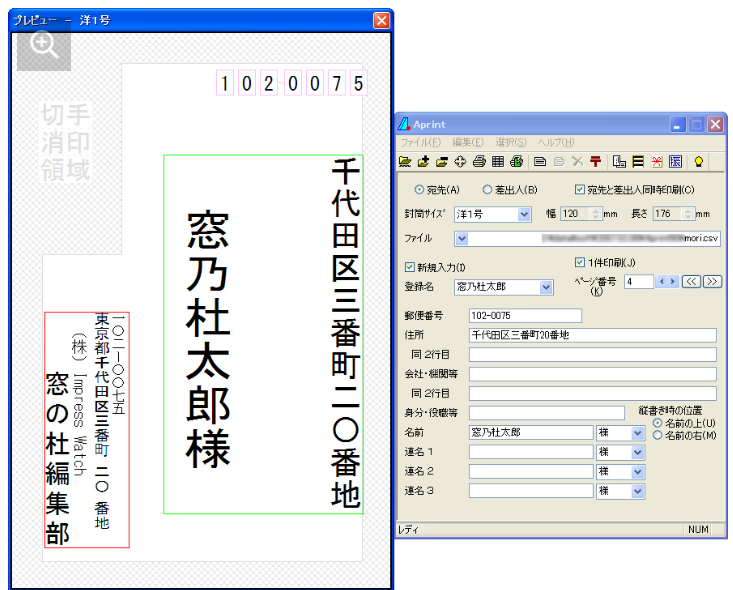Jump to first page with << button

pyautogui.click(x=691, y=281)
